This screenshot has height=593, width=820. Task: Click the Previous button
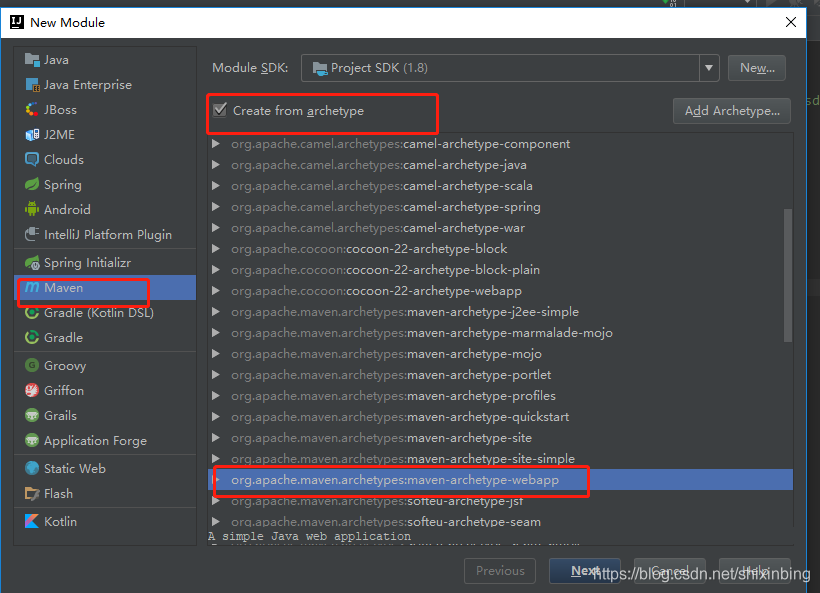[x=500, y=571]
